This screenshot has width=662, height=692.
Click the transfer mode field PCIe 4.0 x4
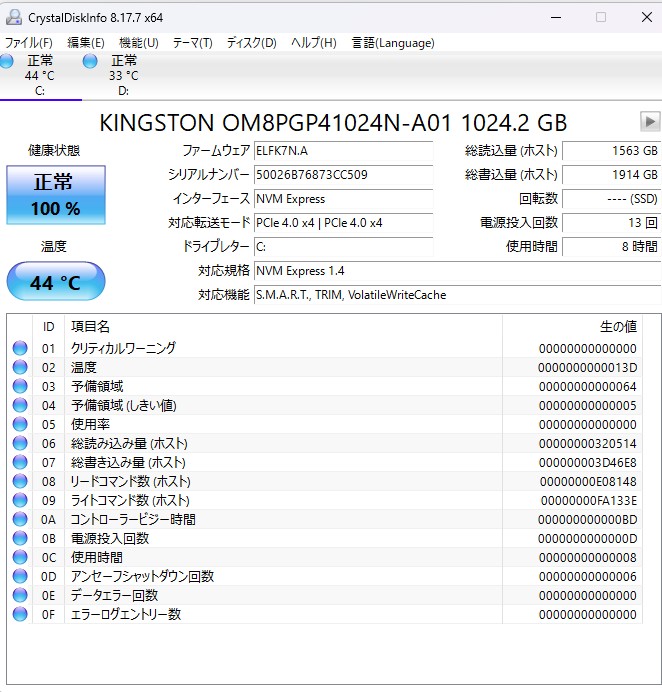point(343,222)
